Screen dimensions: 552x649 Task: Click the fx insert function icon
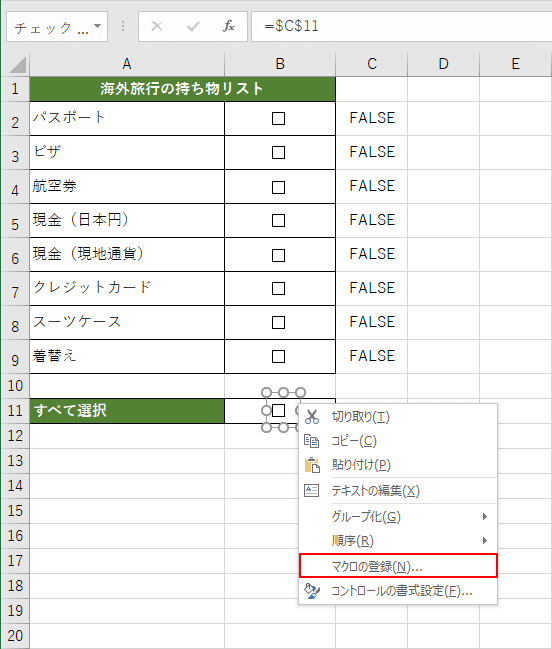[228, 26]
